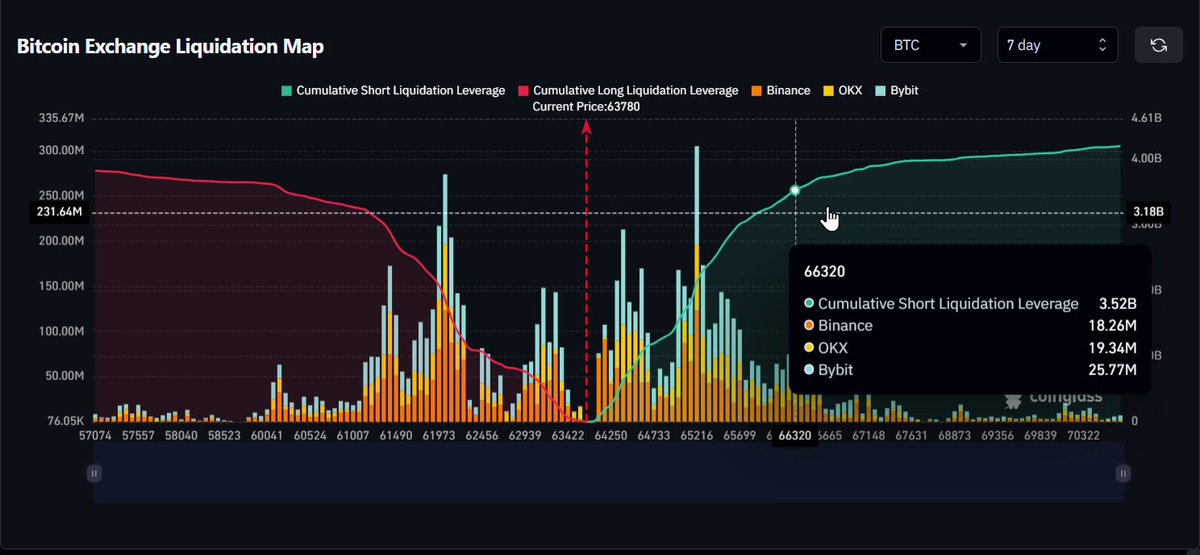Click the 150.00M y-axis label
Image resolution: width=1200 pixels, height=555 pixels.
tap(60, 287)
